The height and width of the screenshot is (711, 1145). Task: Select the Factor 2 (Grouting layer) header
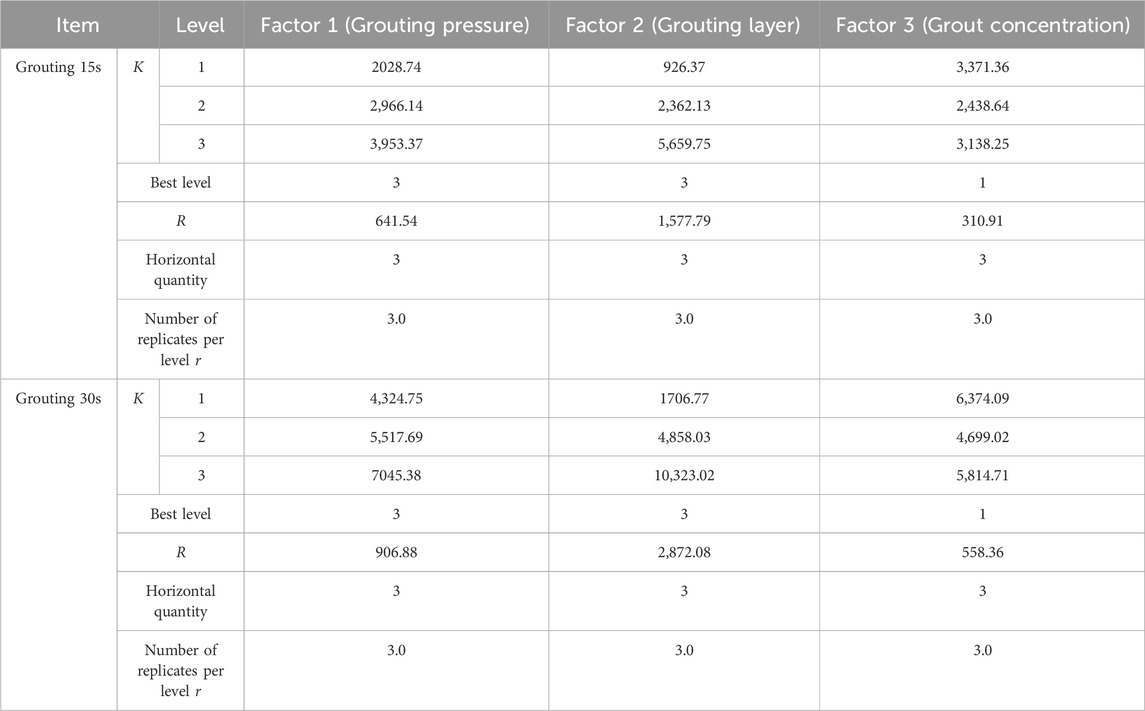683,25
